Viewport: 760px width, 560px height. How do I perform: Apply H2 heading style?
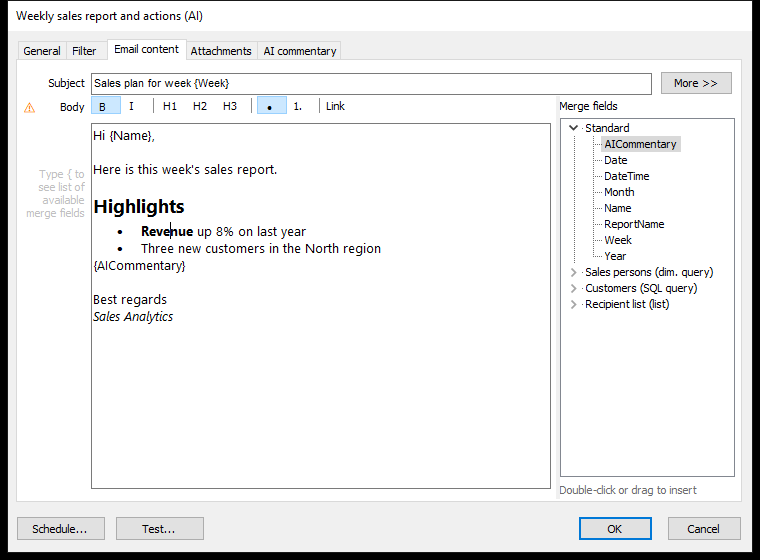200,106
